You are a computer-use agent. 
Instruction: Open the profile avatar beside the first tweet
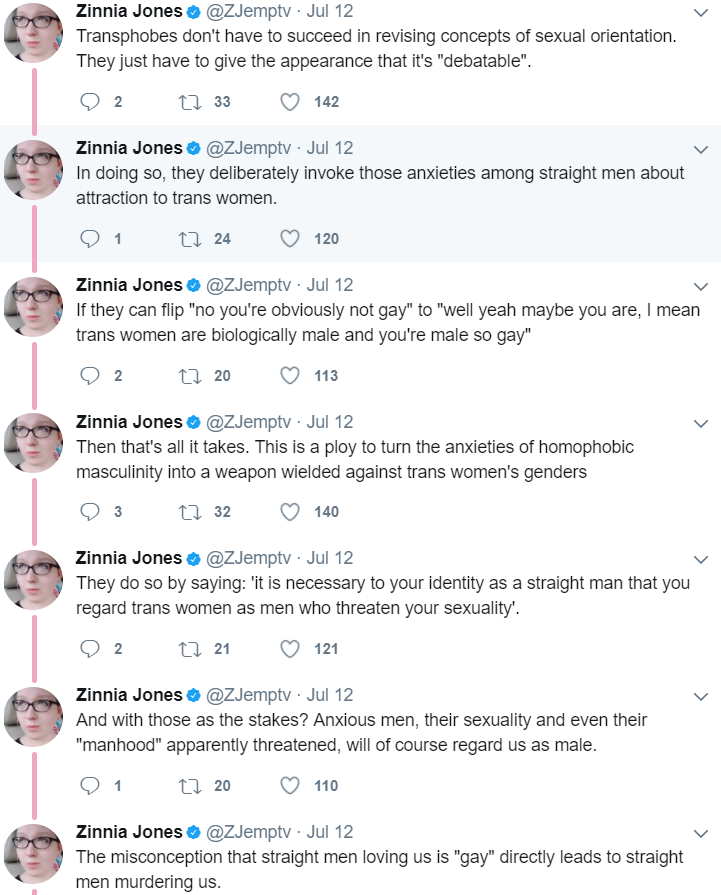pyautogui.click(x=34, y=33)
